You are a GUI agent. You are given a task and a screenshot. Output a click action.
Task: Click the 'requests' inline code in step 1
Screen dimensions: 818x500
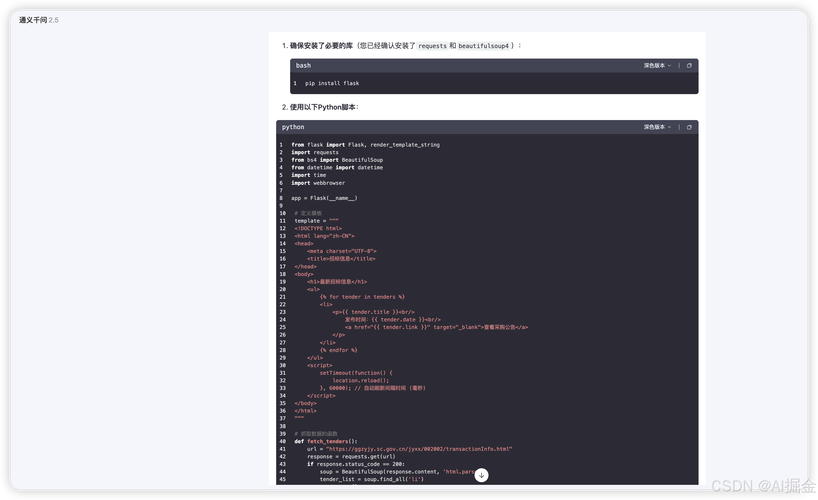(432, 46)
